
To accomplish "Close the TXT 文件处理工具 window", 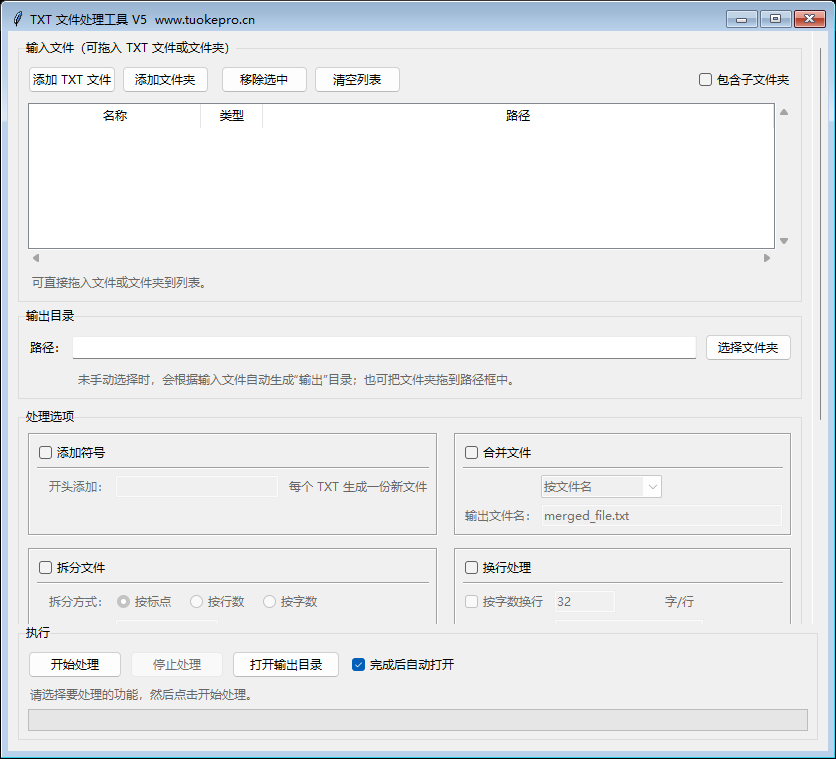I will [810, 19].
